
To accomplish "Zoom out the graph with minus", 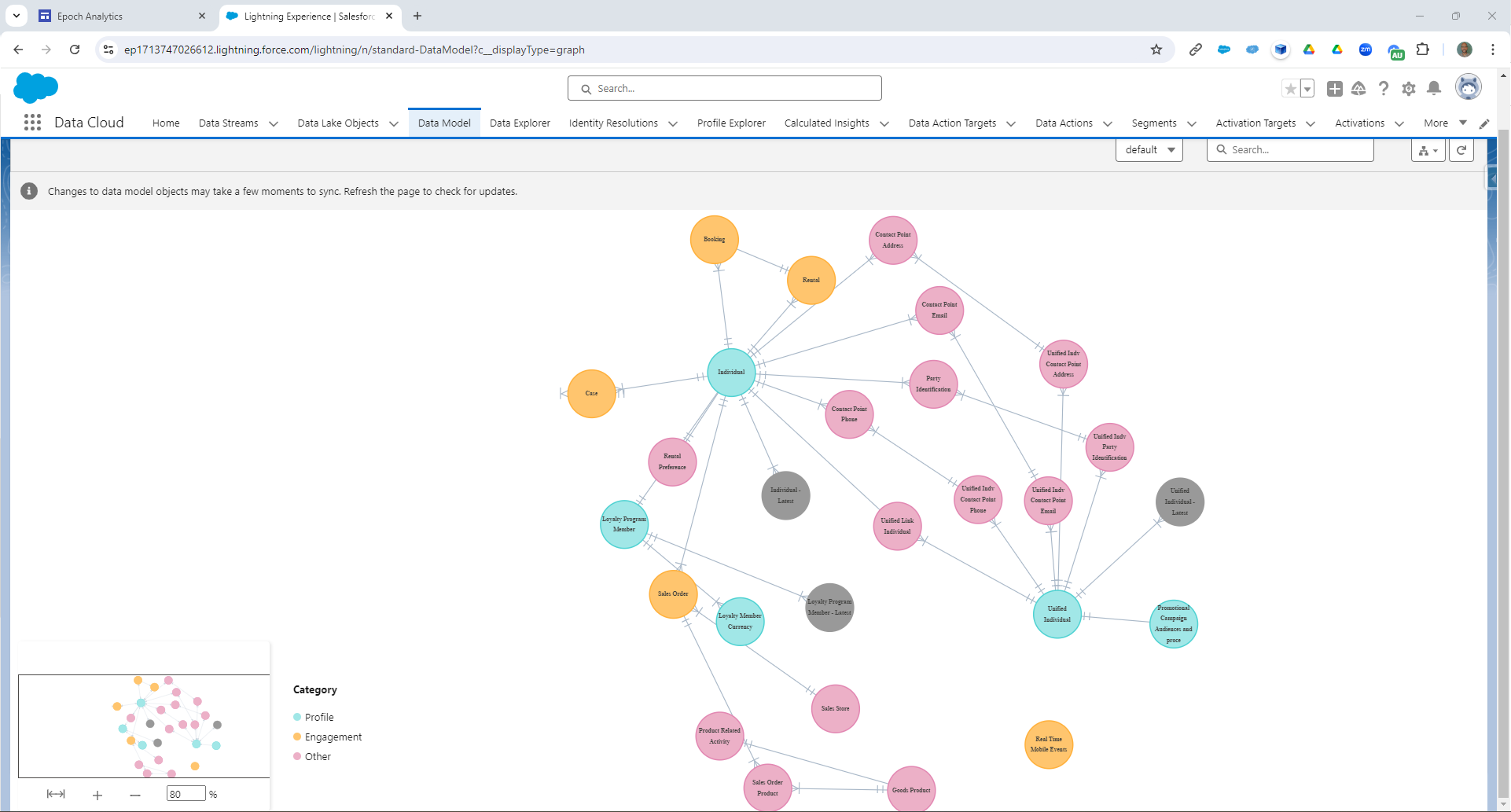I will (x=135, y=795).
